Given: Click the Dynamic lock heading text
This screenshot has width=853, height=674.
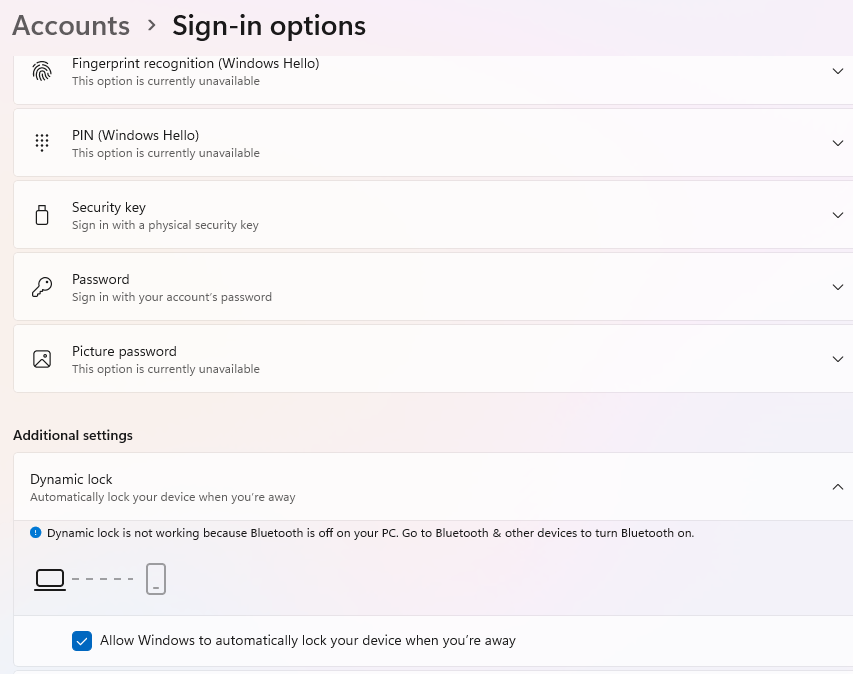Looking at the screenshot, I should 71,479.
